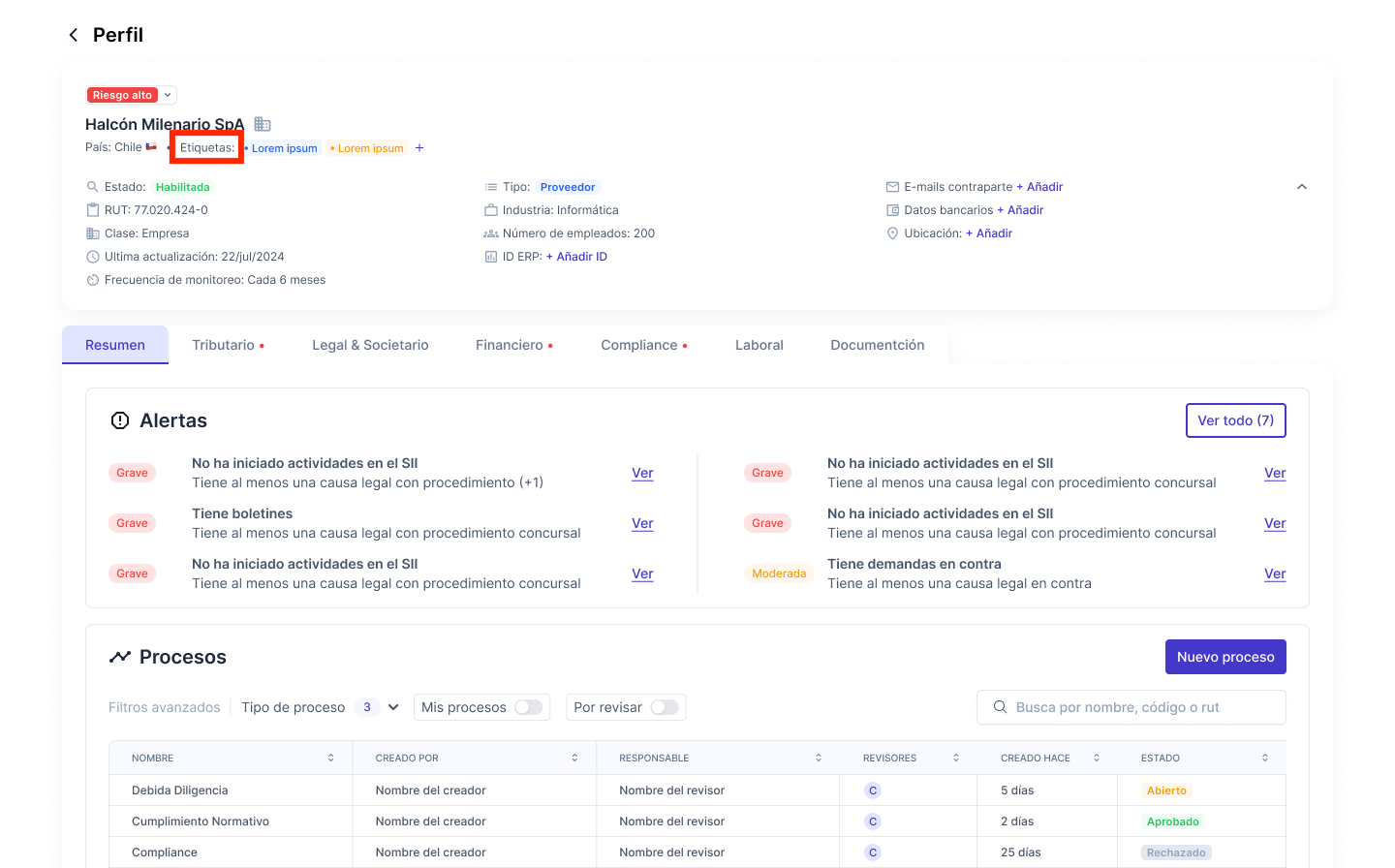Open the Riesgo alto dropdown
1395x868 pixels.
pos(168,95)
